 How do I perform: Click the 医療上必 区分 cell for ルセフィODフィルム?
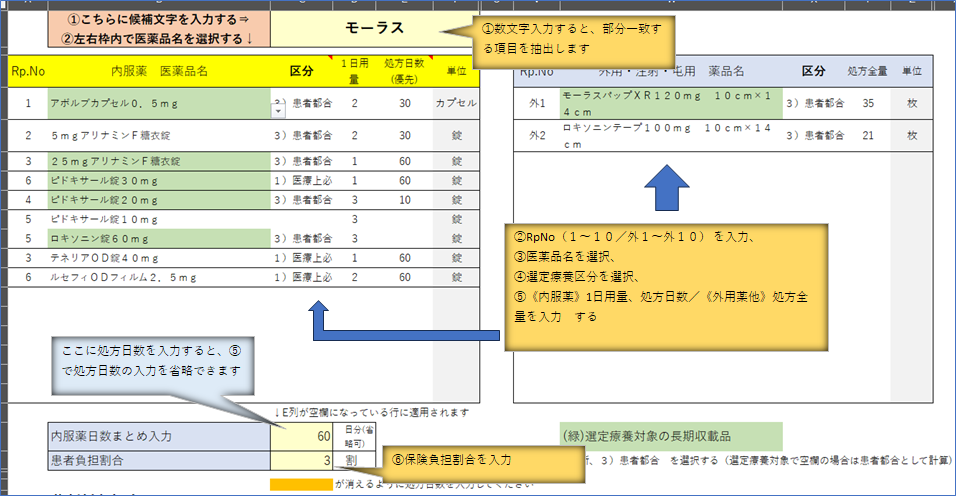coord(302,277)
